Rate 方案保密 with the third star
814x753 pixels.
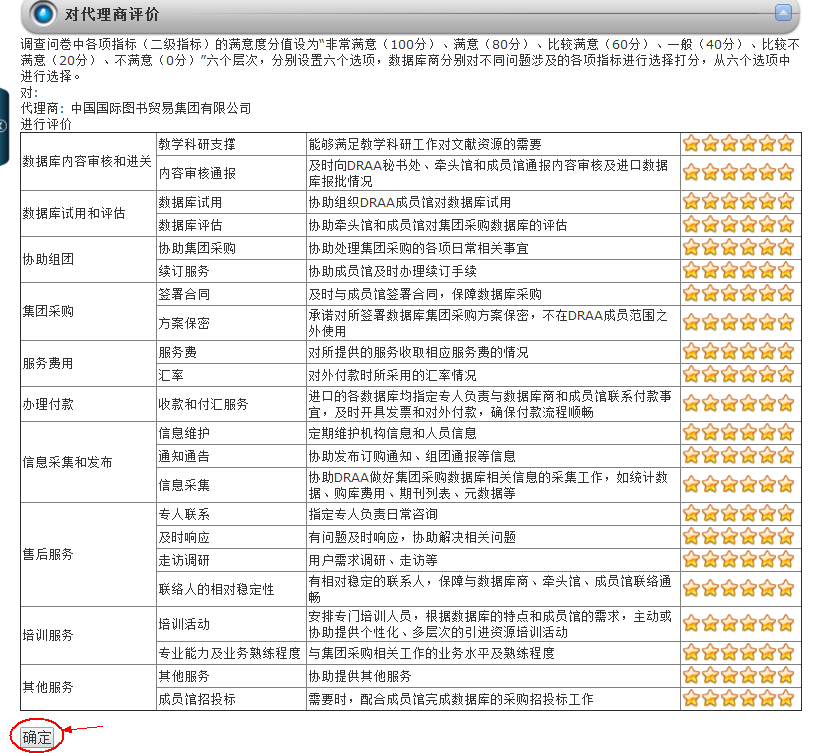click(729, 323)
